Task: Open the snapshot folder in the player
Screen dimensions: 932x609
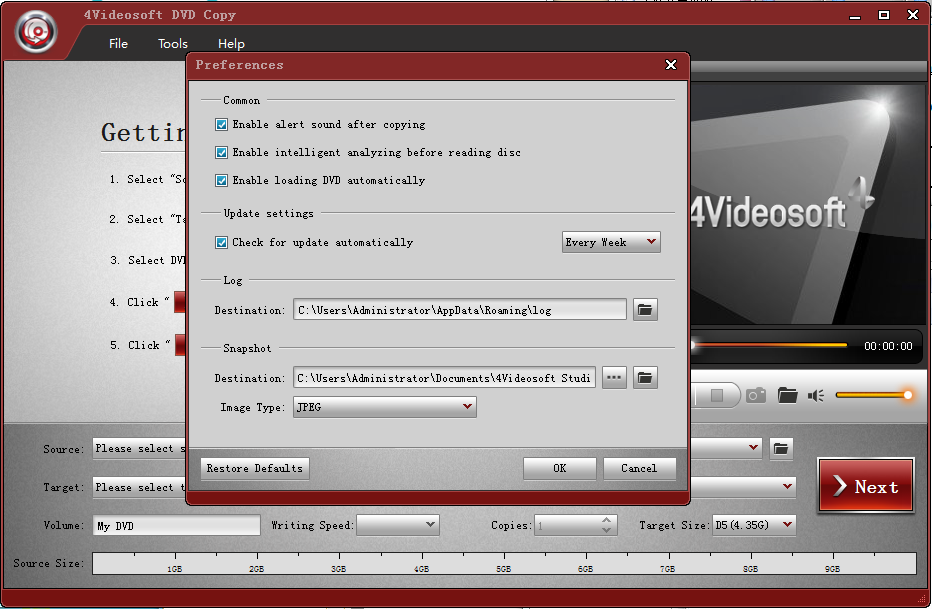Action: coord(788,395)
